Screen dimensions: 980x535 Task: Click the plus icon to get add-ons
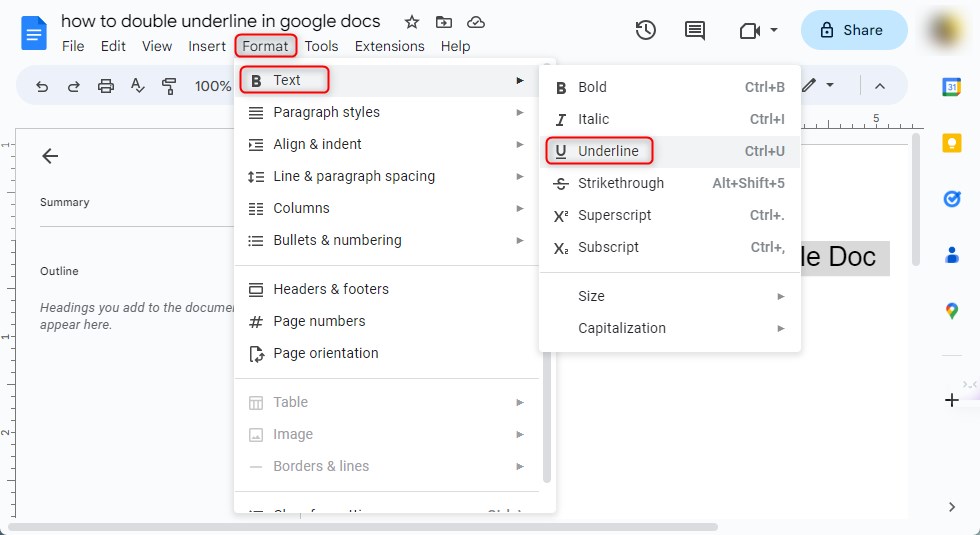[x=951, y=400]
